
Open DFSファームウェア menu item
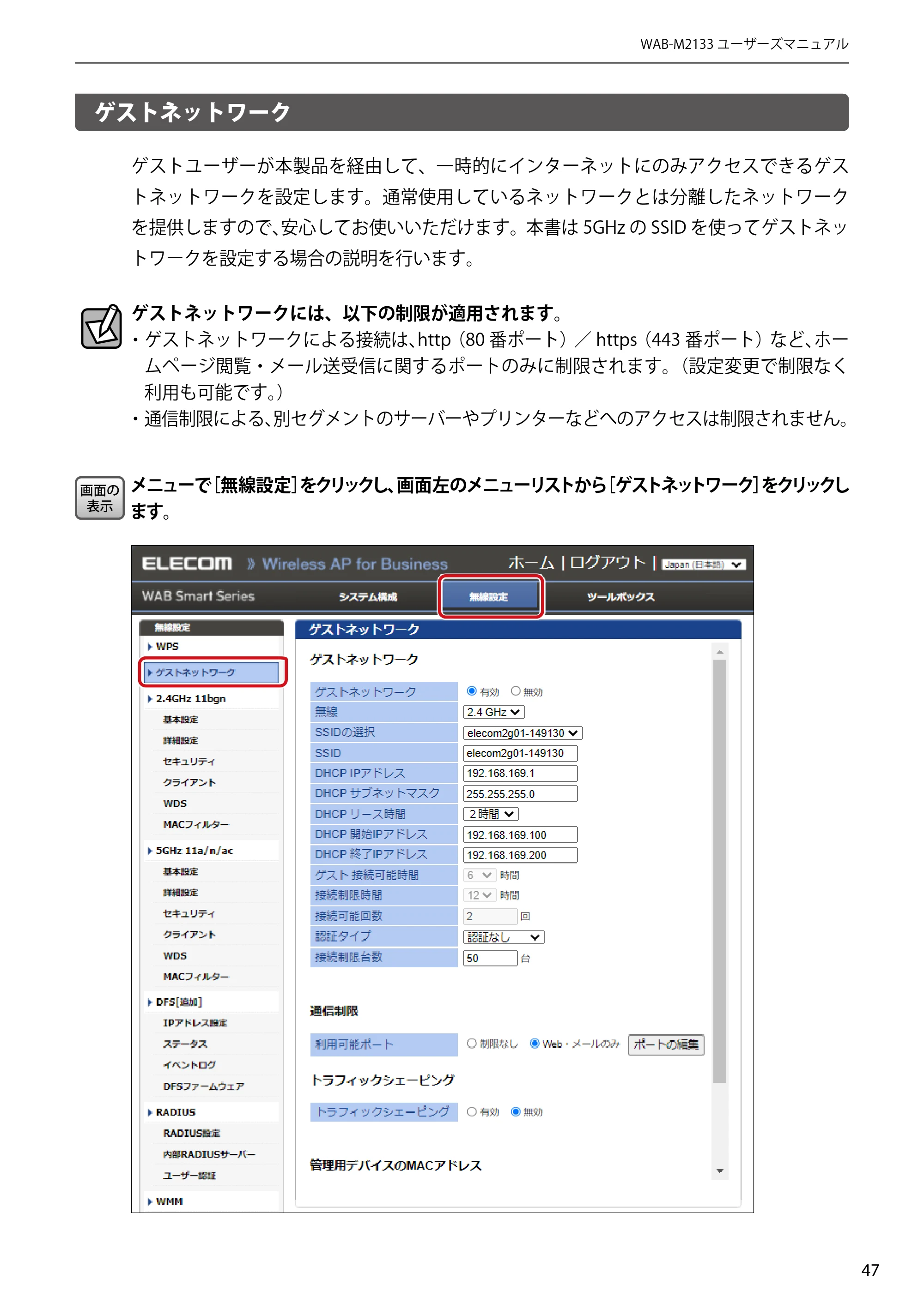pyautogui.click(x=203, y=1086)
